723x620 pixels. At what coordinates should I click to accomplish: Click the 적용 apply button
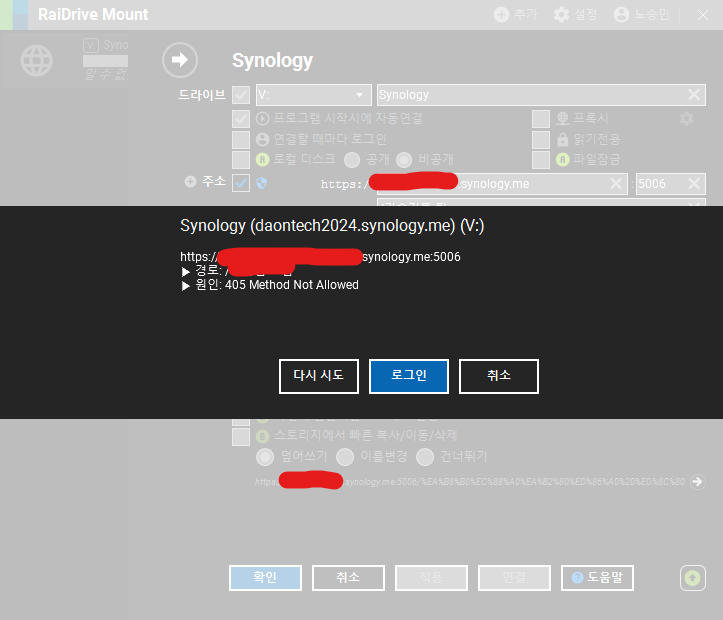tap(431, 578)
